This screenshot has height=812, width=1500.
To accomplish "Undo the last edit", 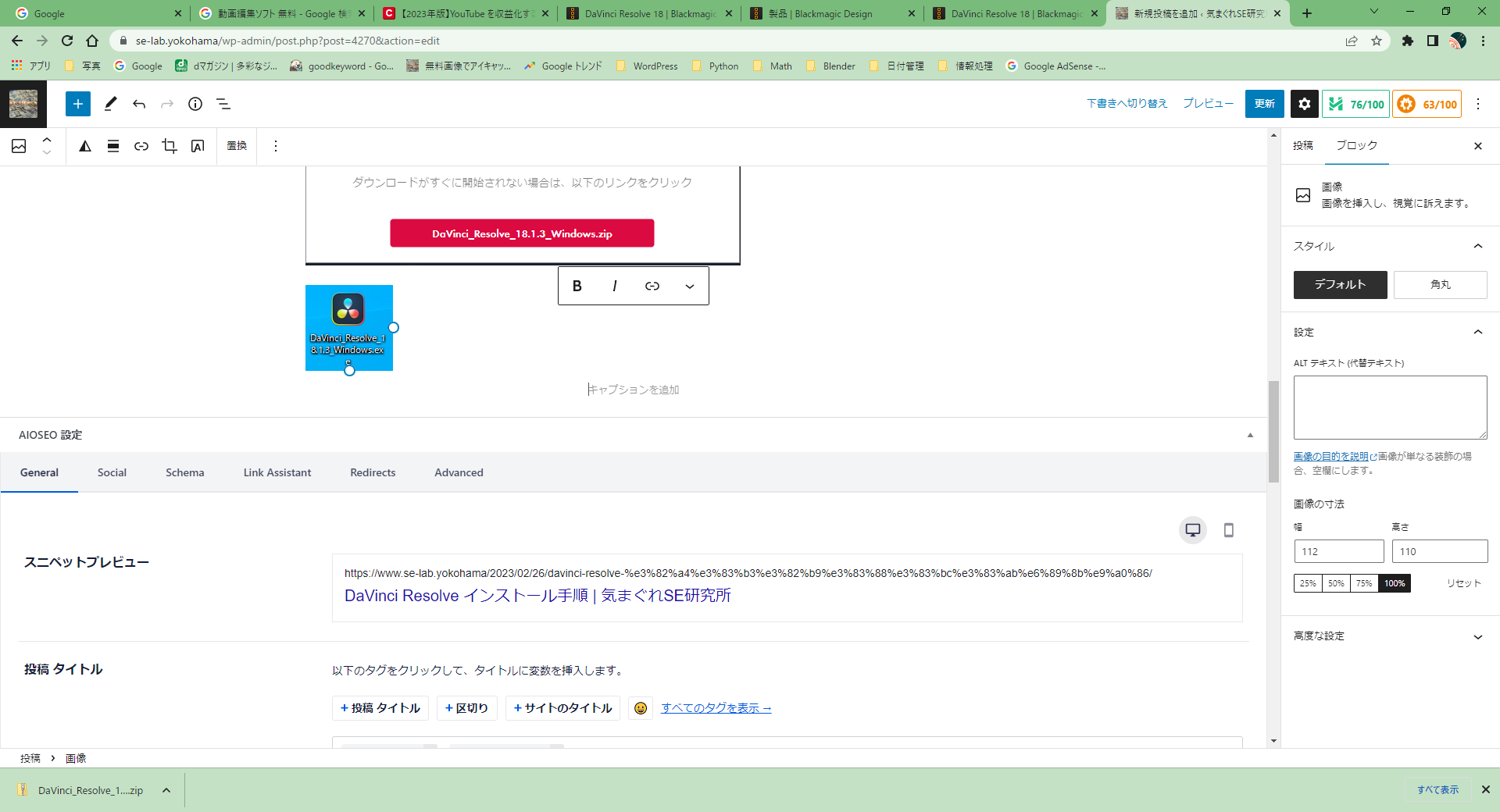I will 139,104.
